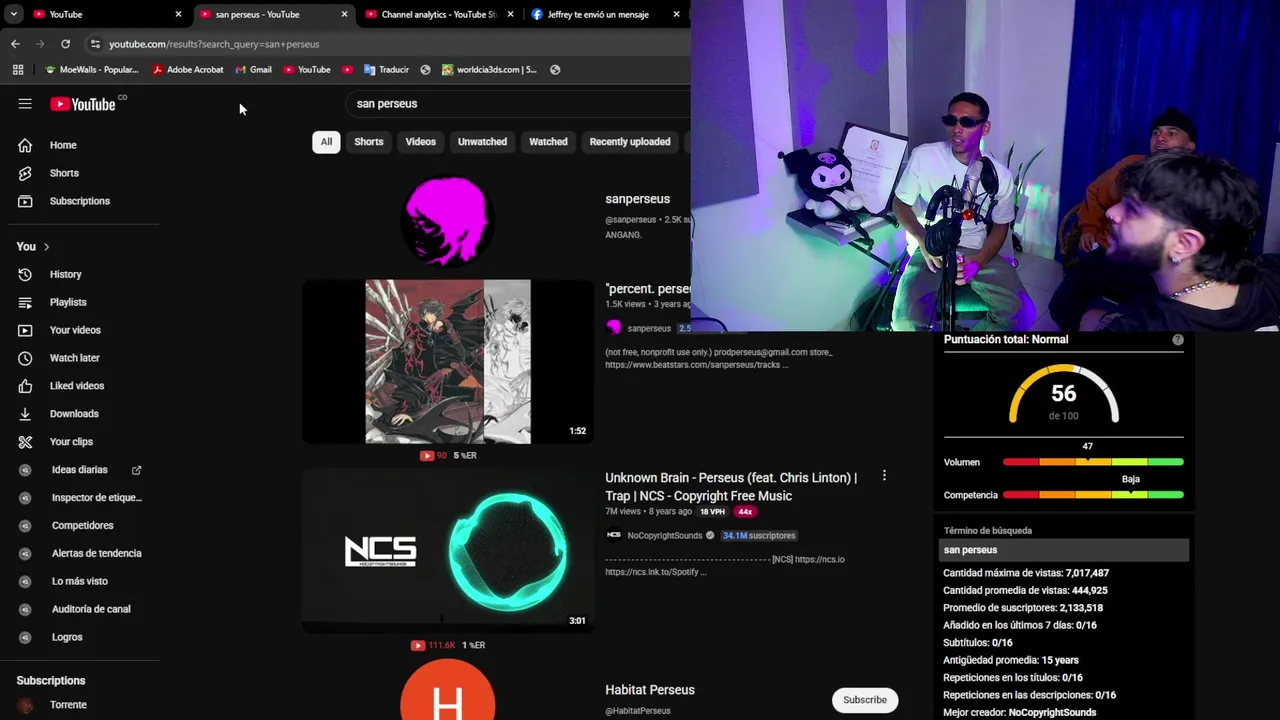Click the Competencia score bar

[1093, 495]
